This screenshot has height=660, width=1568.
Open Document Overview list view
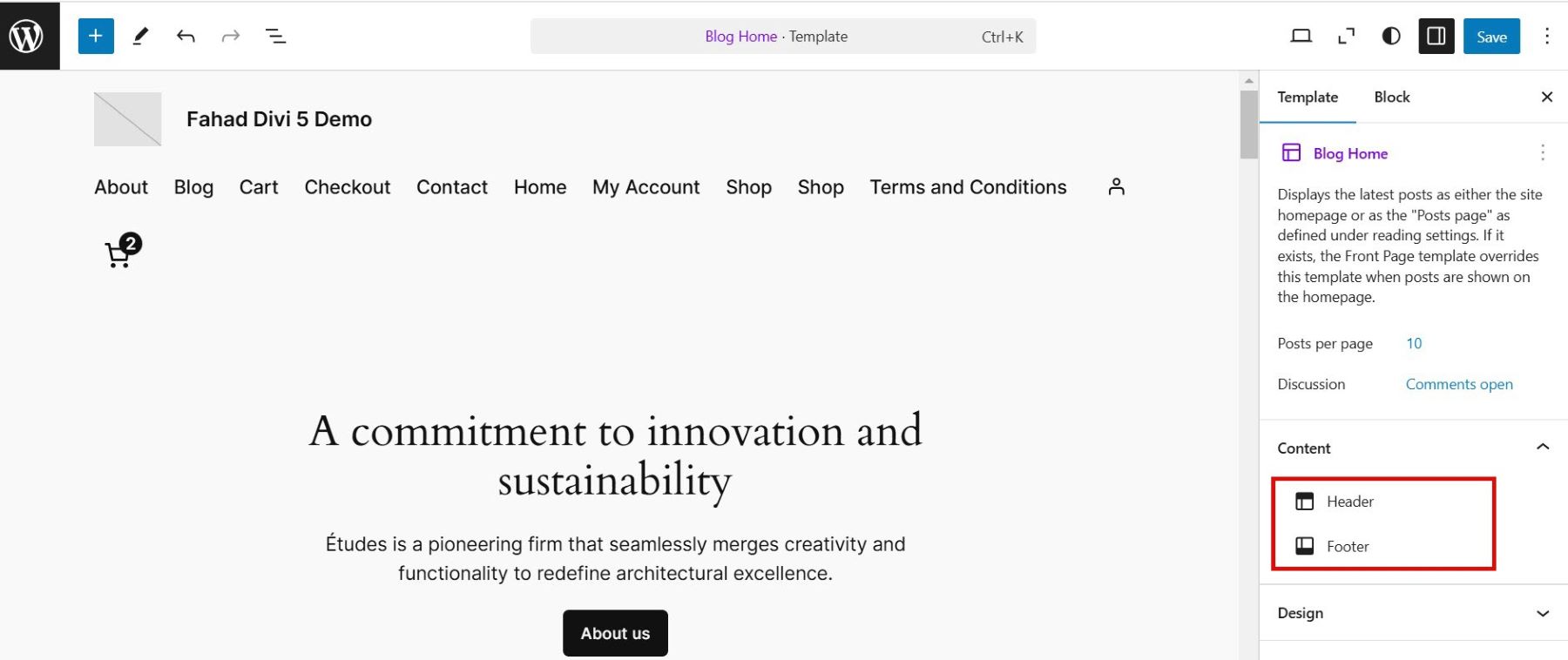click(x=275, y=36)
